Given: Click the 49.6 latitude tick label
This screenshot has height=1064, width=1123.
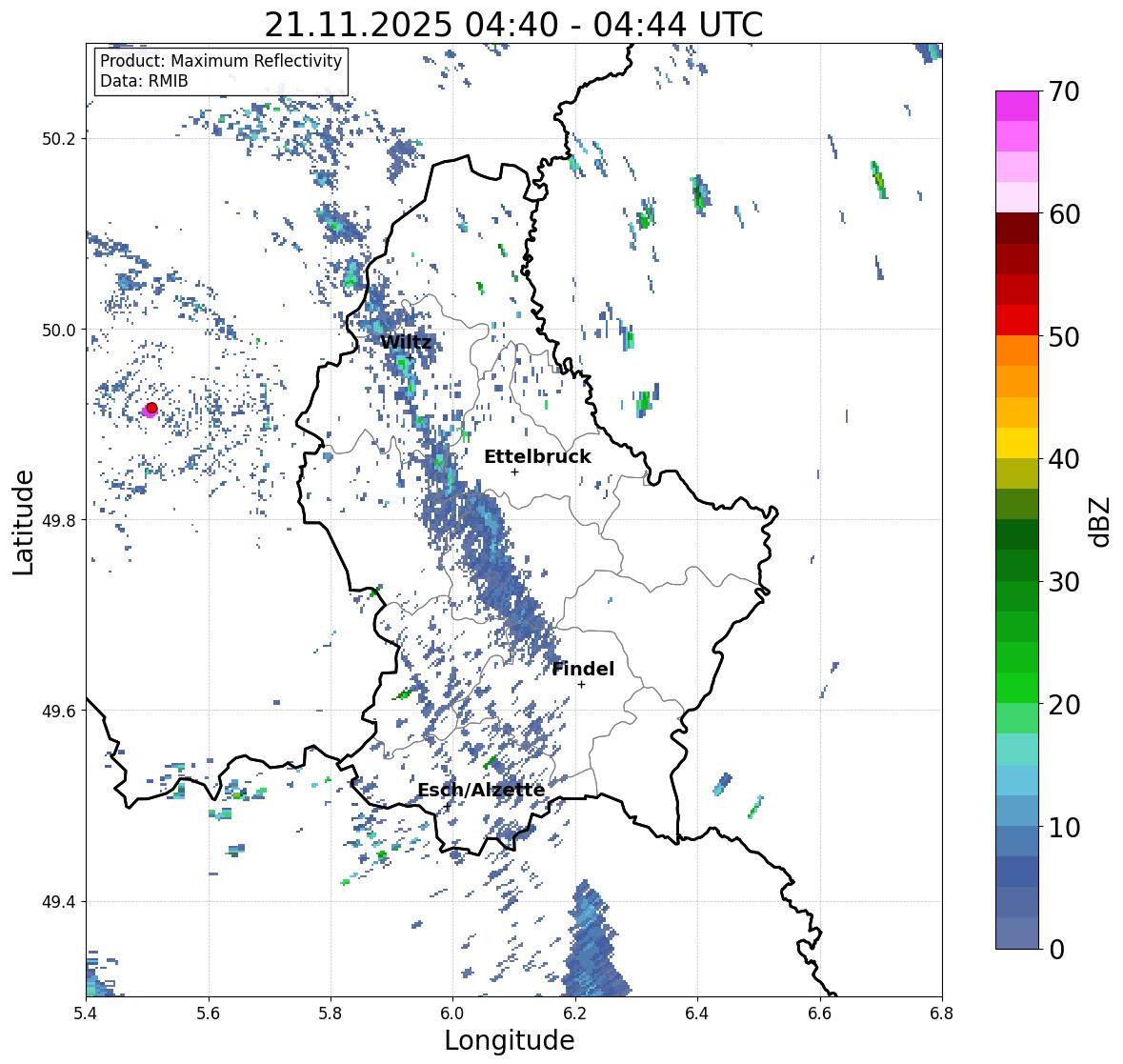Looking at the screenshot, I should (x=59, y=711).
